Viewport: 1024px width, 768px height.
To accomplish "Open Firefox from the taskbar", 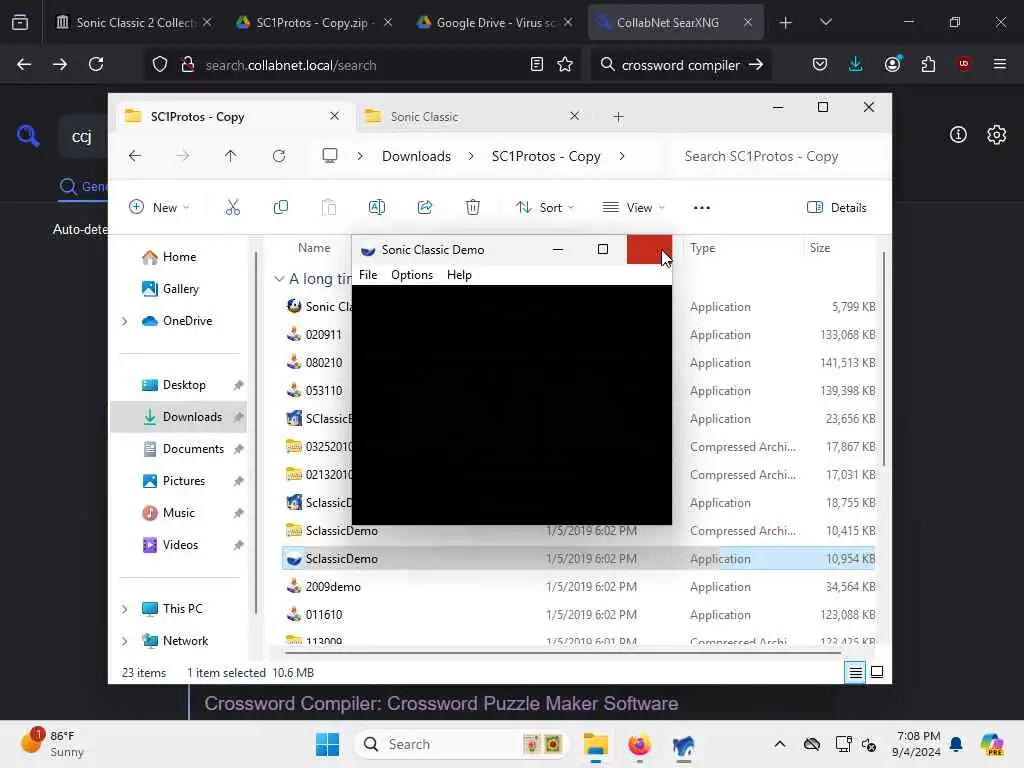I will pos(639,744).
